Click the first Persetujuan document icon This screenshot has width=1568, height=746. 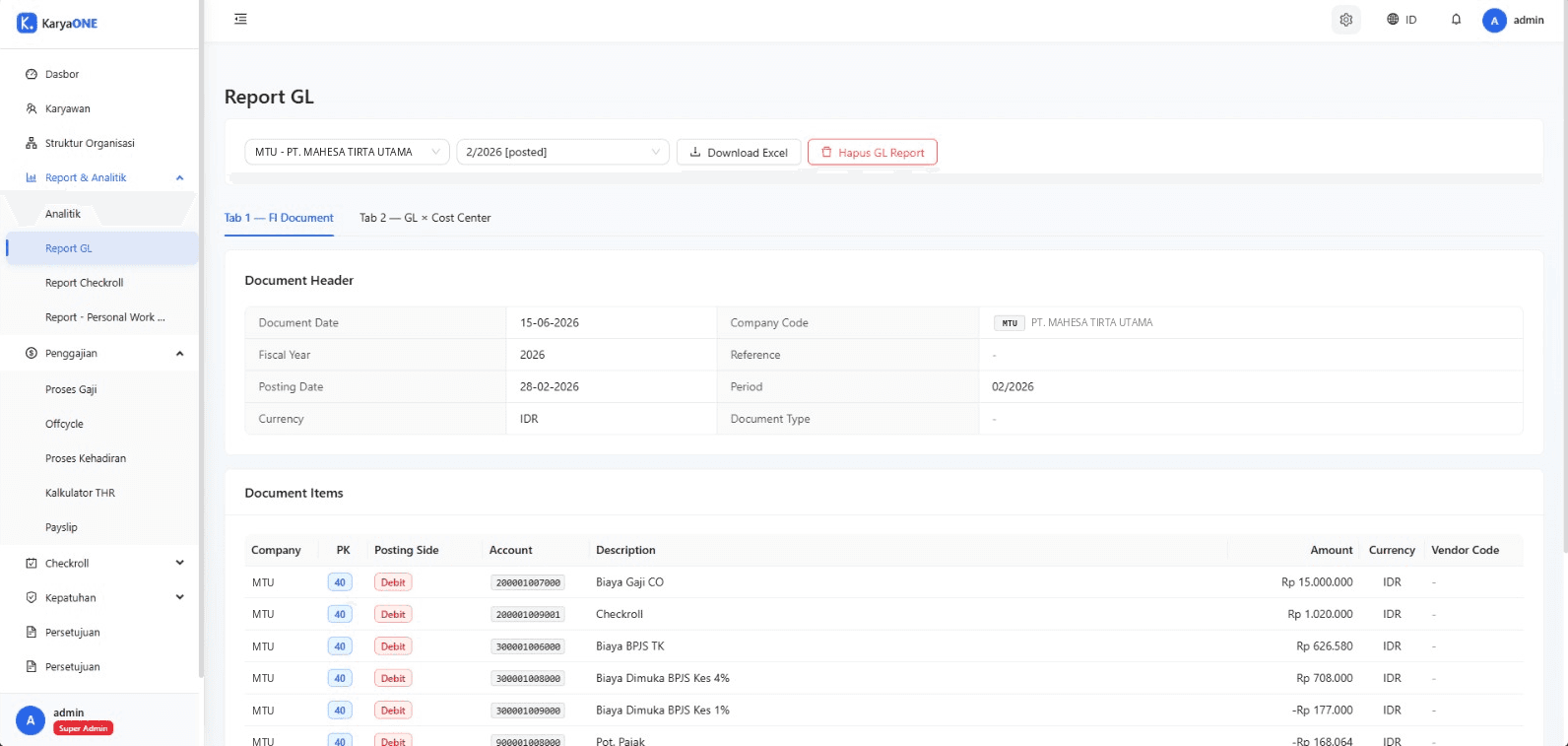[32, 632]
